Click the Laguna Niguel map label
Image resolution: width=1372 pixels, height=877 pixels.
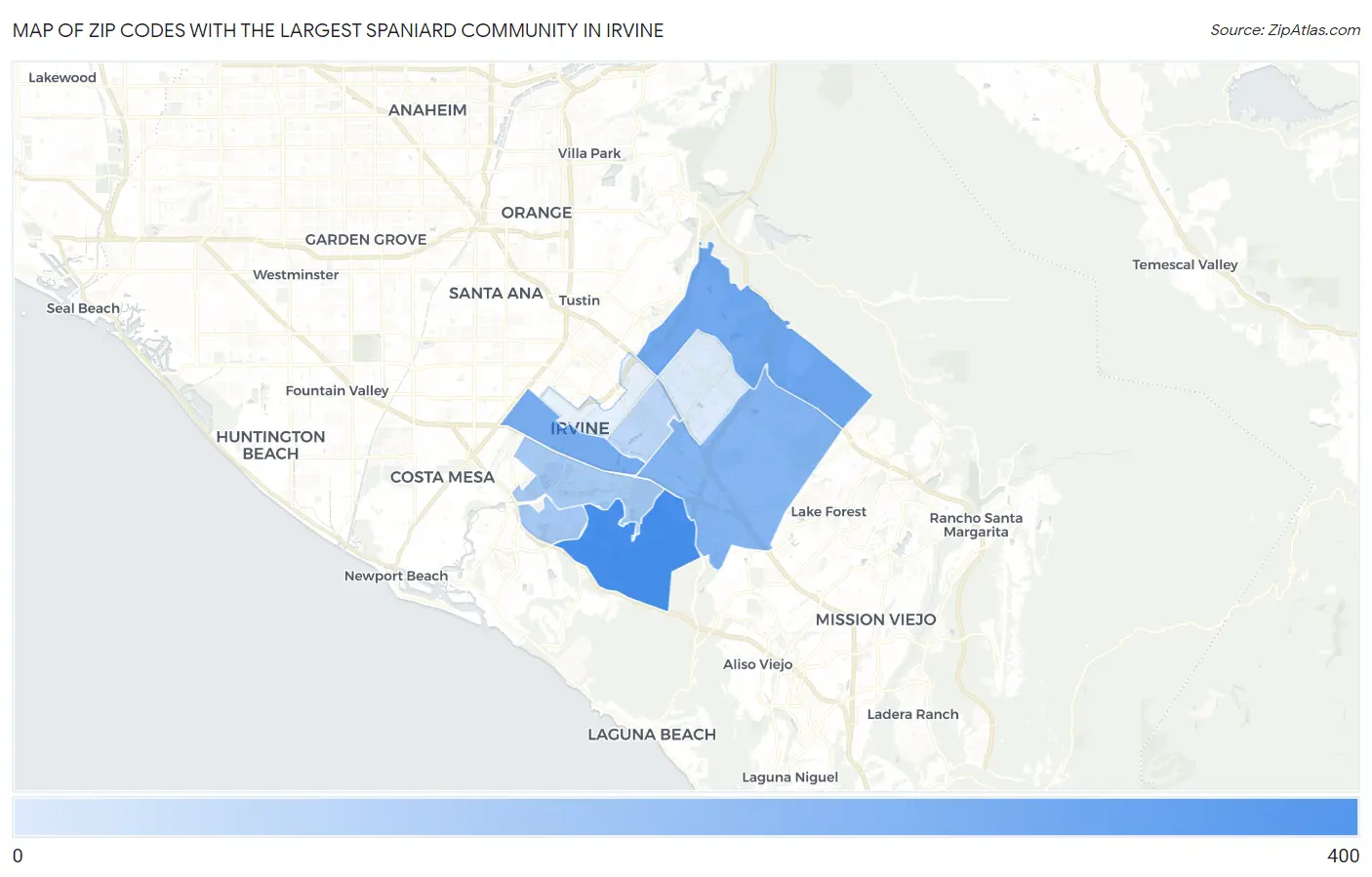[x=790, y=777]
